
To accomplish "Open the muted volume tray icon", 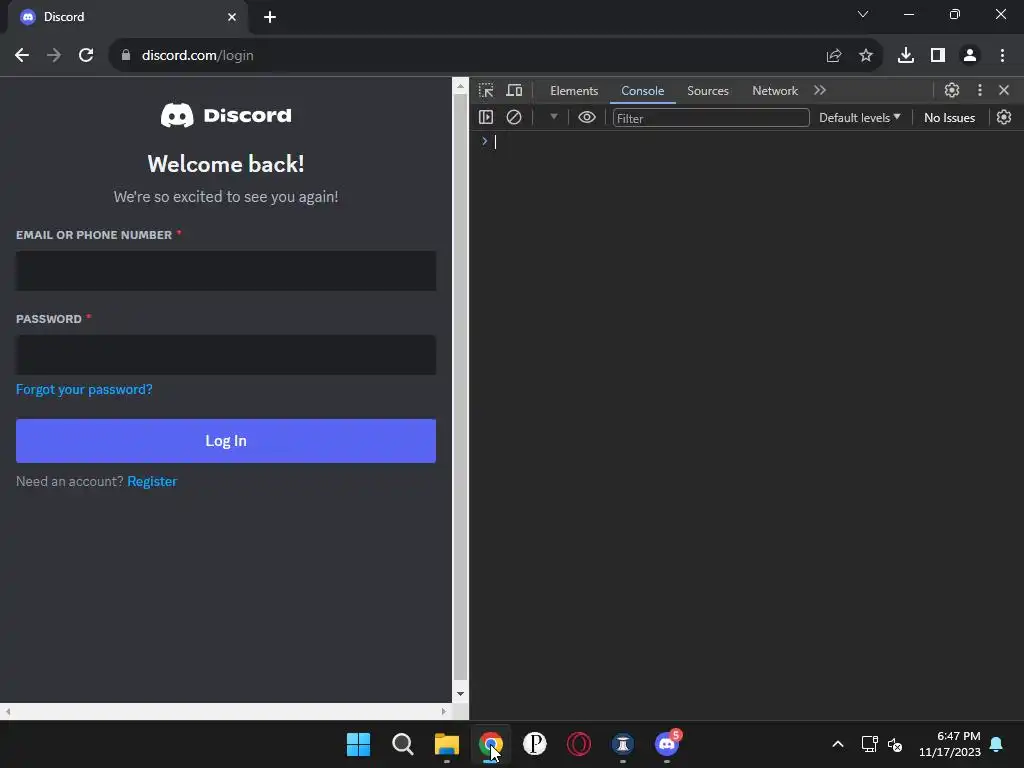I will click(895, 744).
